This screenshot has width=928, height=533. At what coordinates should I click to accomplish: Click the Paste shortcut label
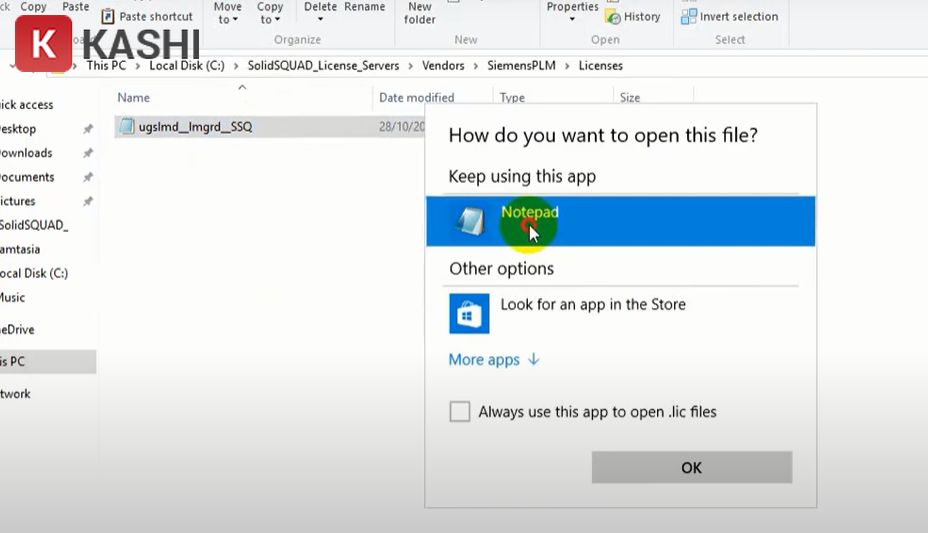click(x=156, y=17)
